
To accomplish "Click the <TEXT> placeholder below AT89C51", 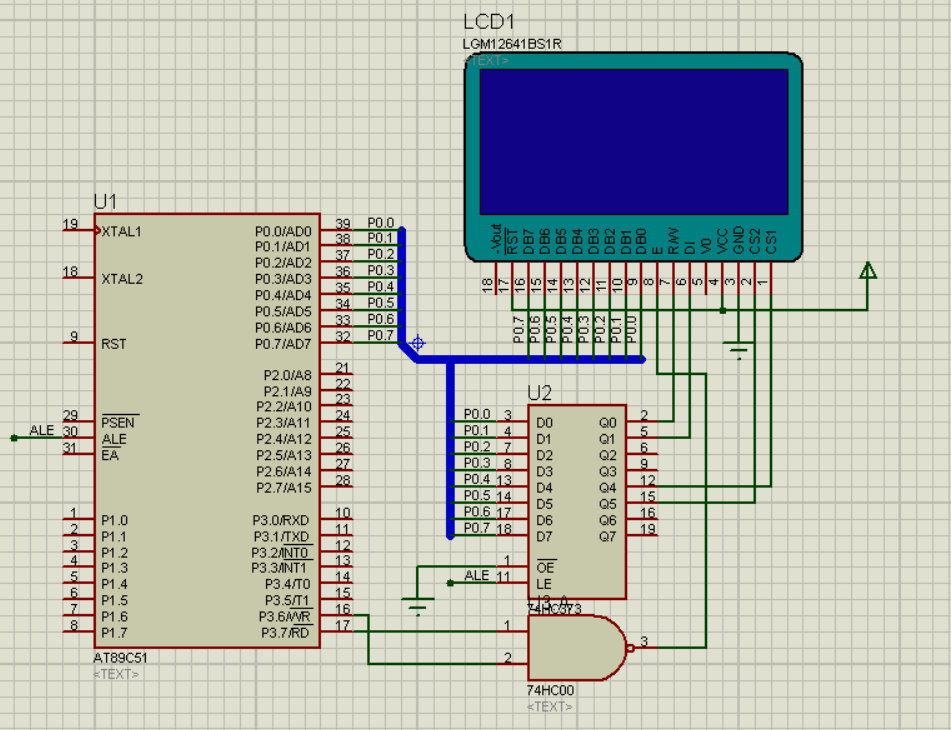I will point(116,674).
